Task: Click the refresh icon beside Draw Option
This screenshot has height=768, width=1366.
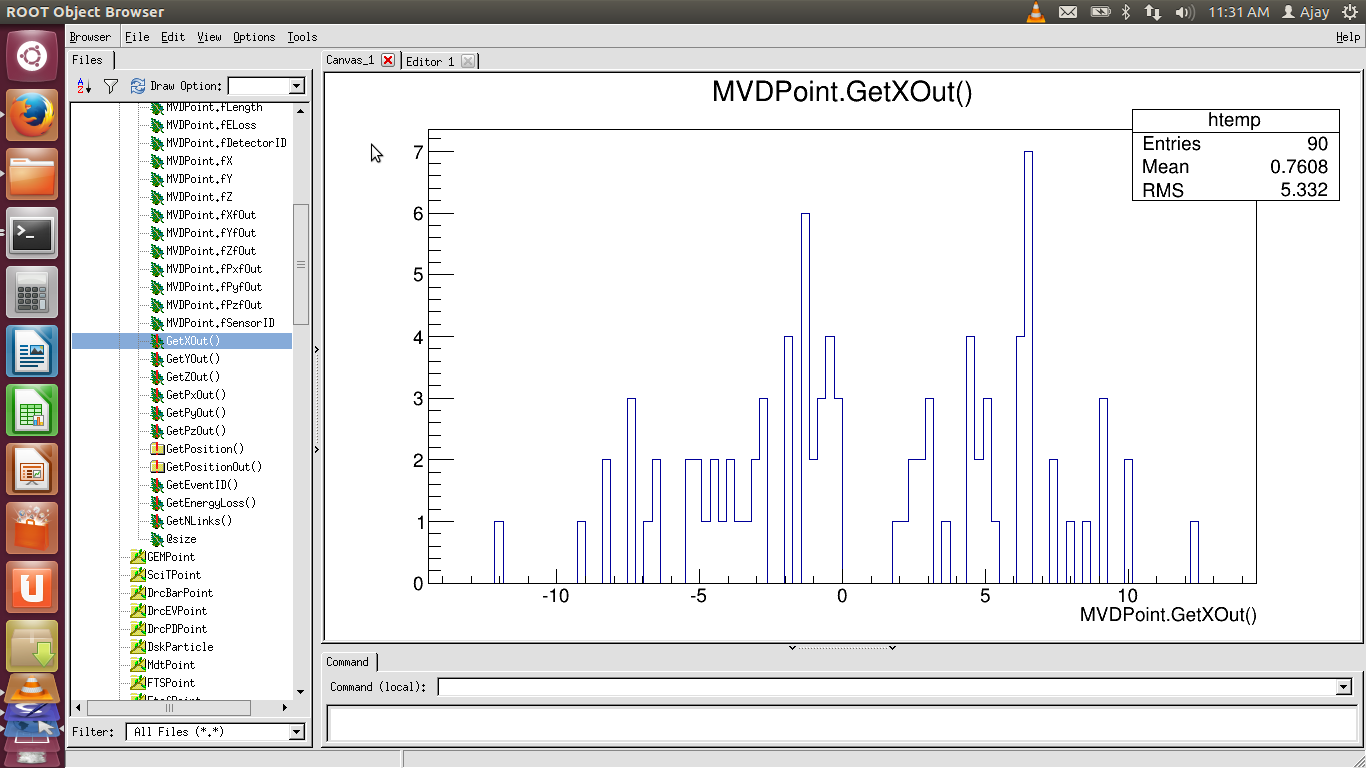Action: (138, 87)
